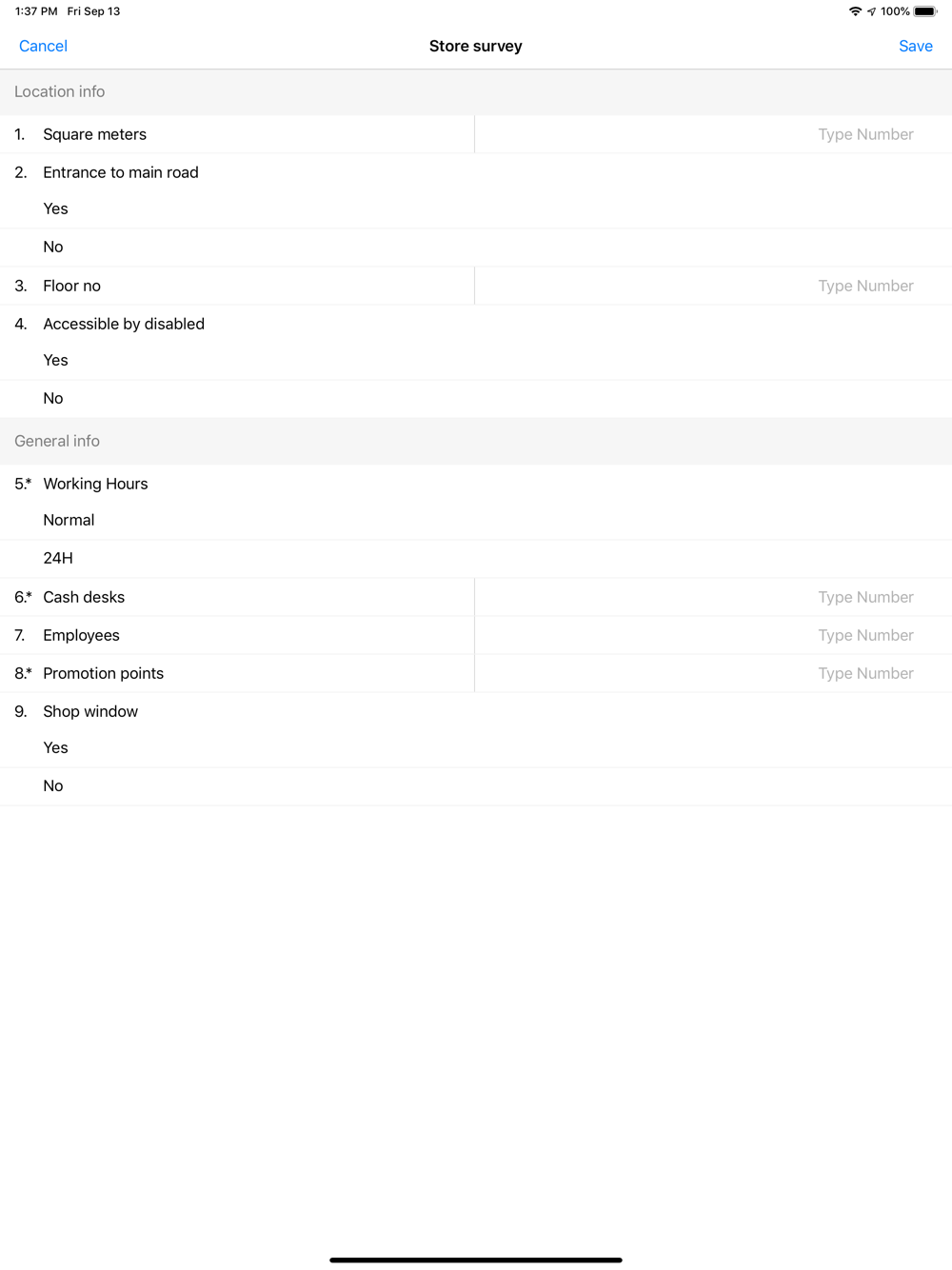Tap the battery icon in status bar
Screen dimensions: 952x1270
[x=925, y=11]
